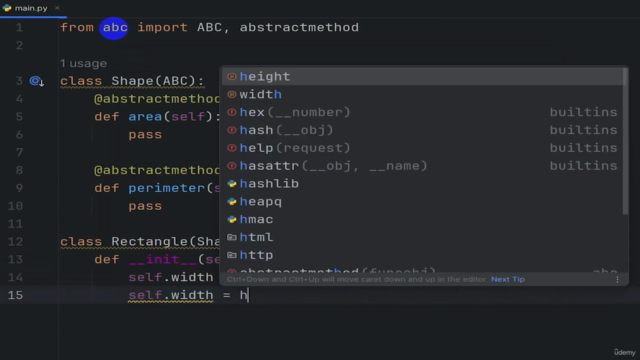Image resolution: width=640 pixels, height=360 pixels.
Task: Select the hmac module suggestion
Action: (x=422, y=220)
